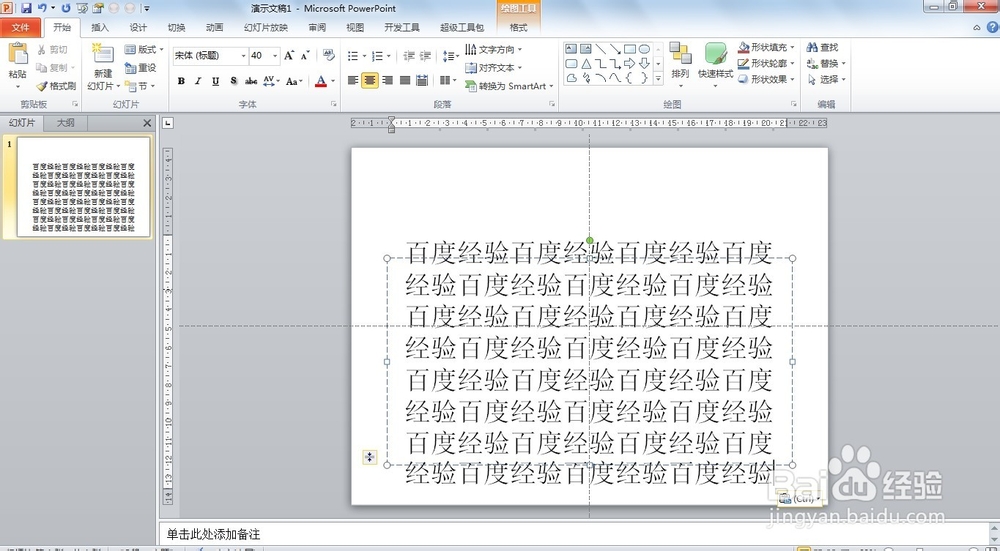Switch to the Outline (大纲) pane tab
Viewport: 1000px width, 551px height.
click(x=66, y=123)
